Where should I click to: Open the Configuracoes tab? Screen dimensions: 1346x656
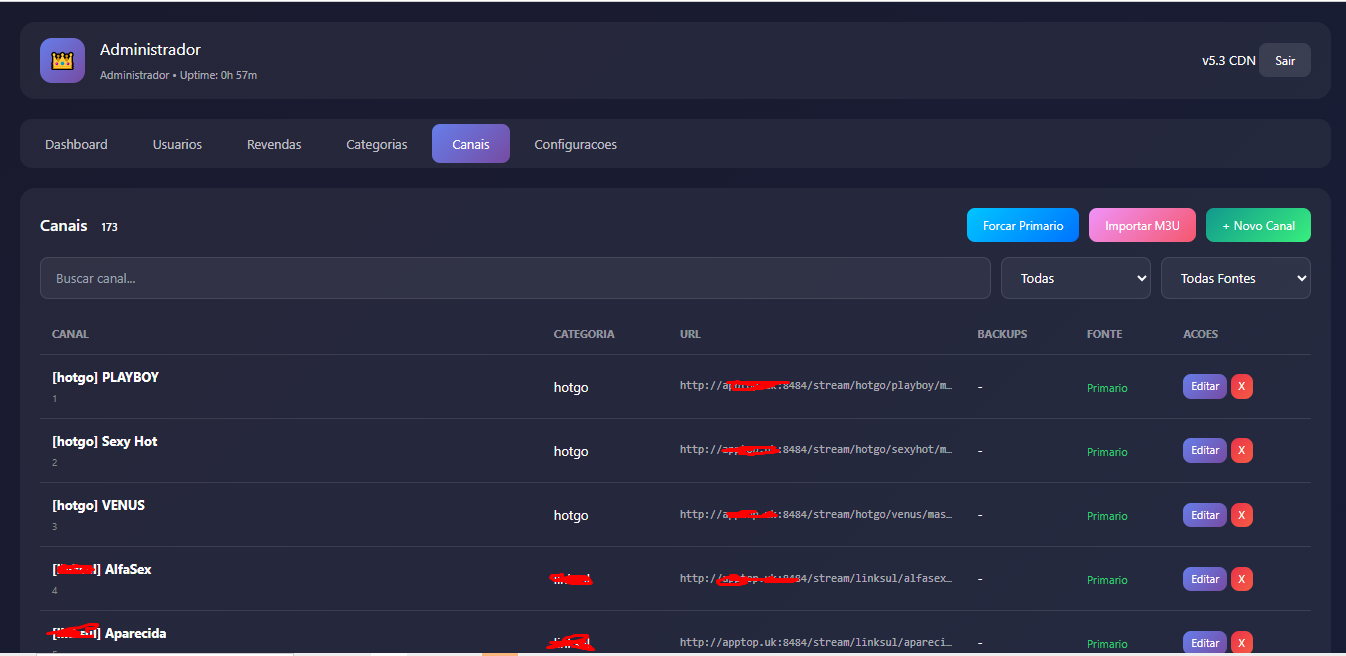575,144
